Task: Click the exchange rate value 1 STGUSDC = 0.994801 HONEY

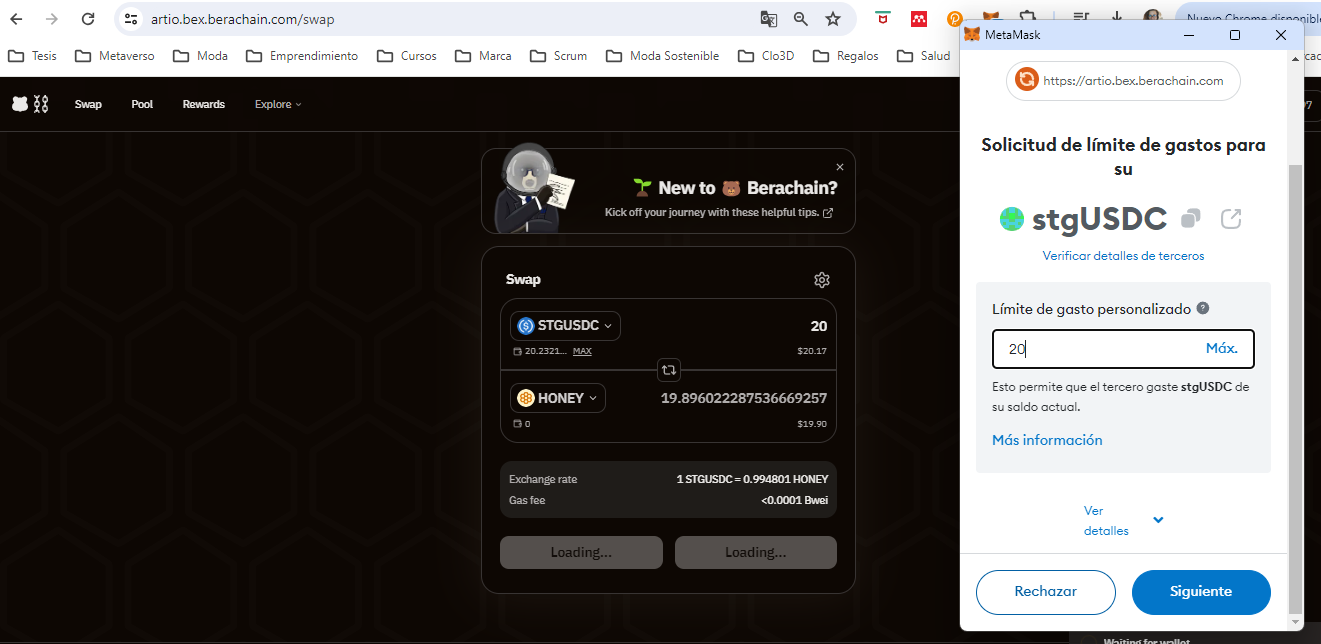Action: (x=752, y=479)
